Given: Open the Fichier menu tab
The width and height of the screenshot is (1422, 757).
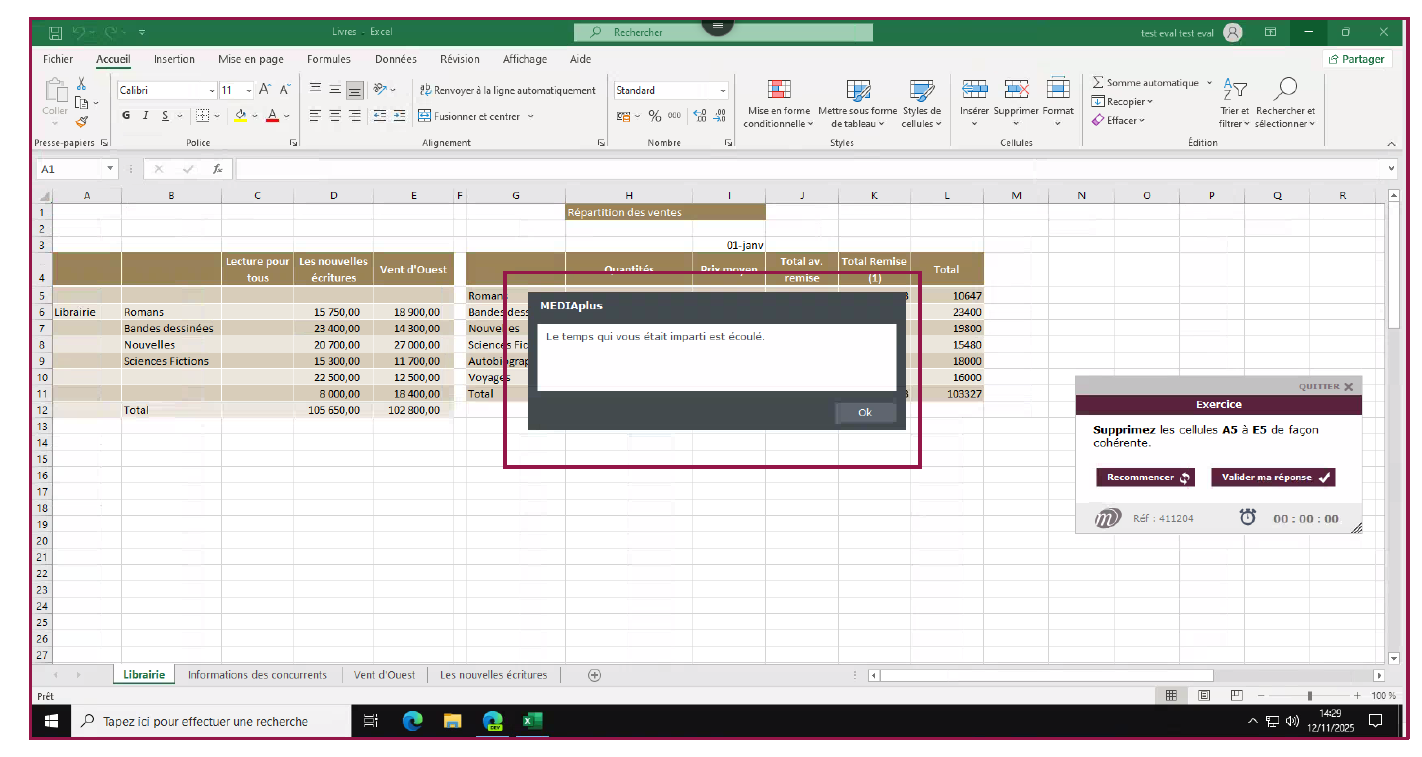Looking at the screenshot, I should point(58,59).
